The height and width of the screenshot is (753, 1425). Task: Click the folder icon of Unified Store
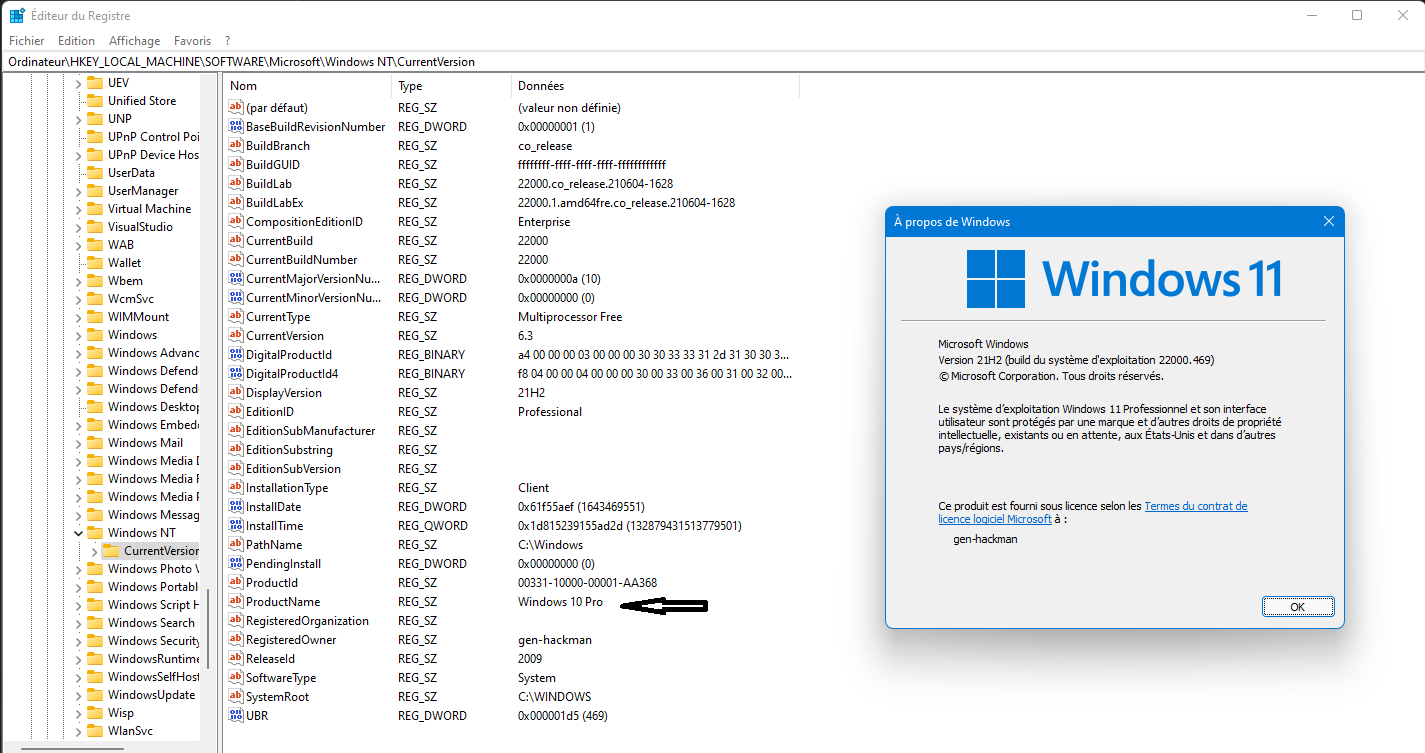pyautogui.click(x=95, y=101)
